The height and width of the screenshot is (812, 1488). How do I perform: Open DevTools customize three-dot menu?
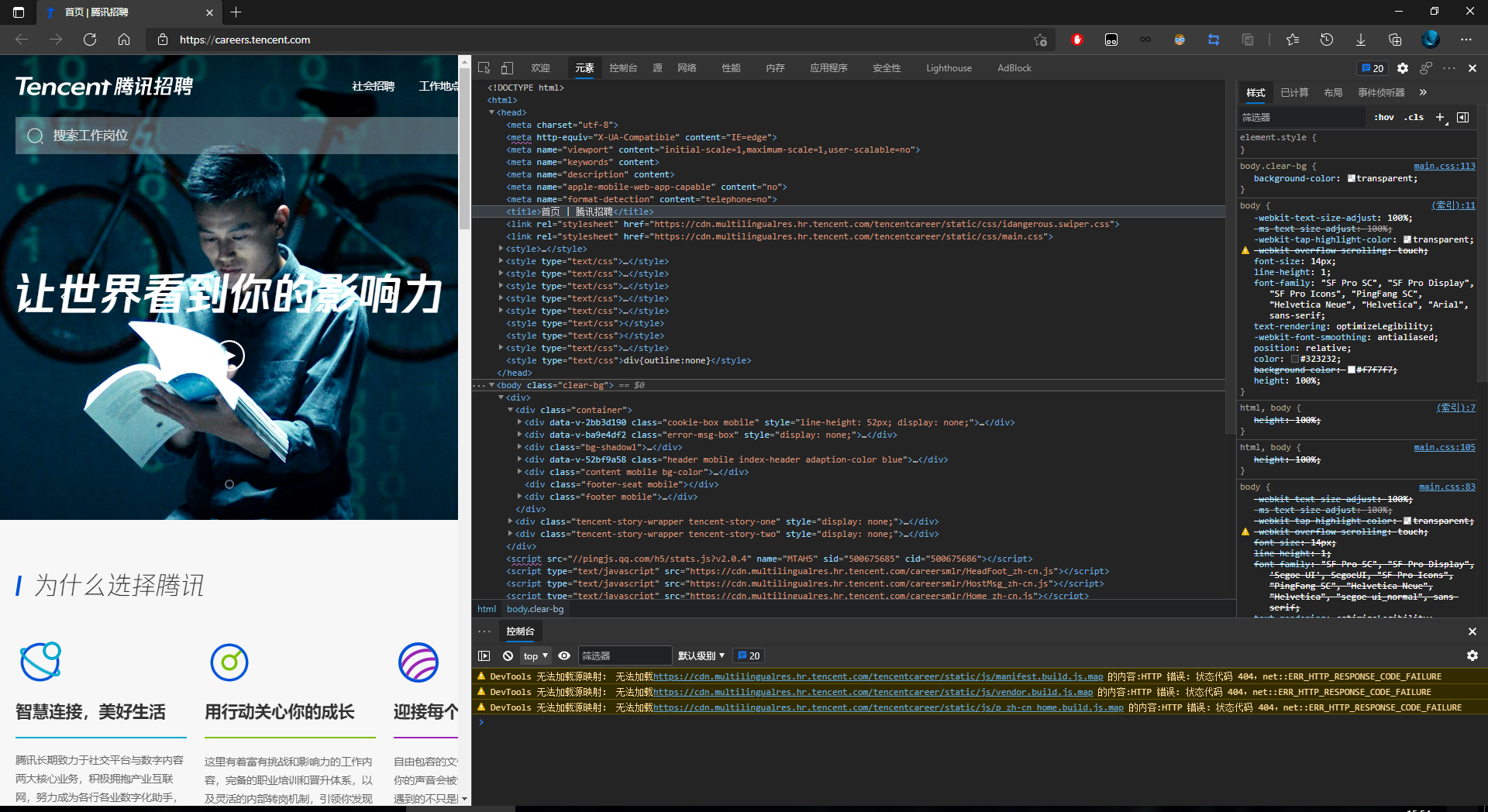[1449, 68]
